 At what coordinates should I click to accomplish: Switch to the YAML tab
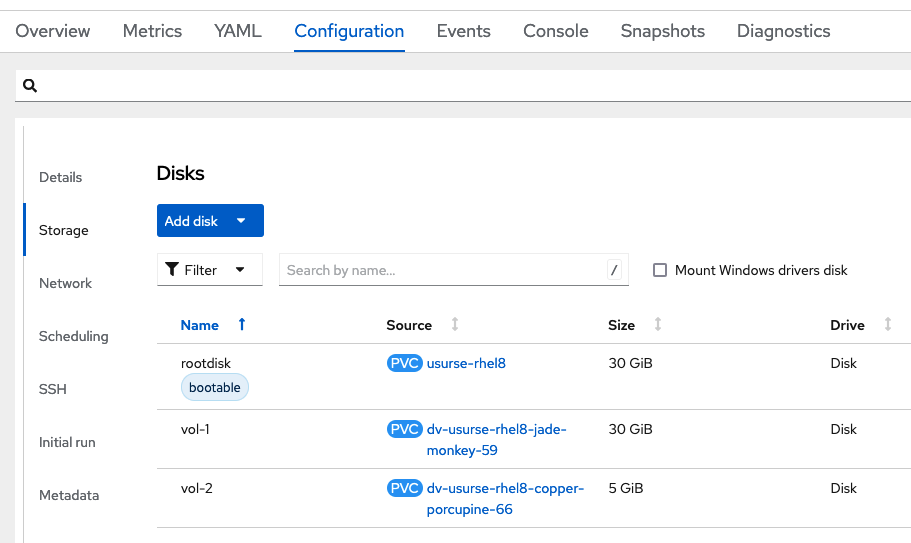pos(238,31)
